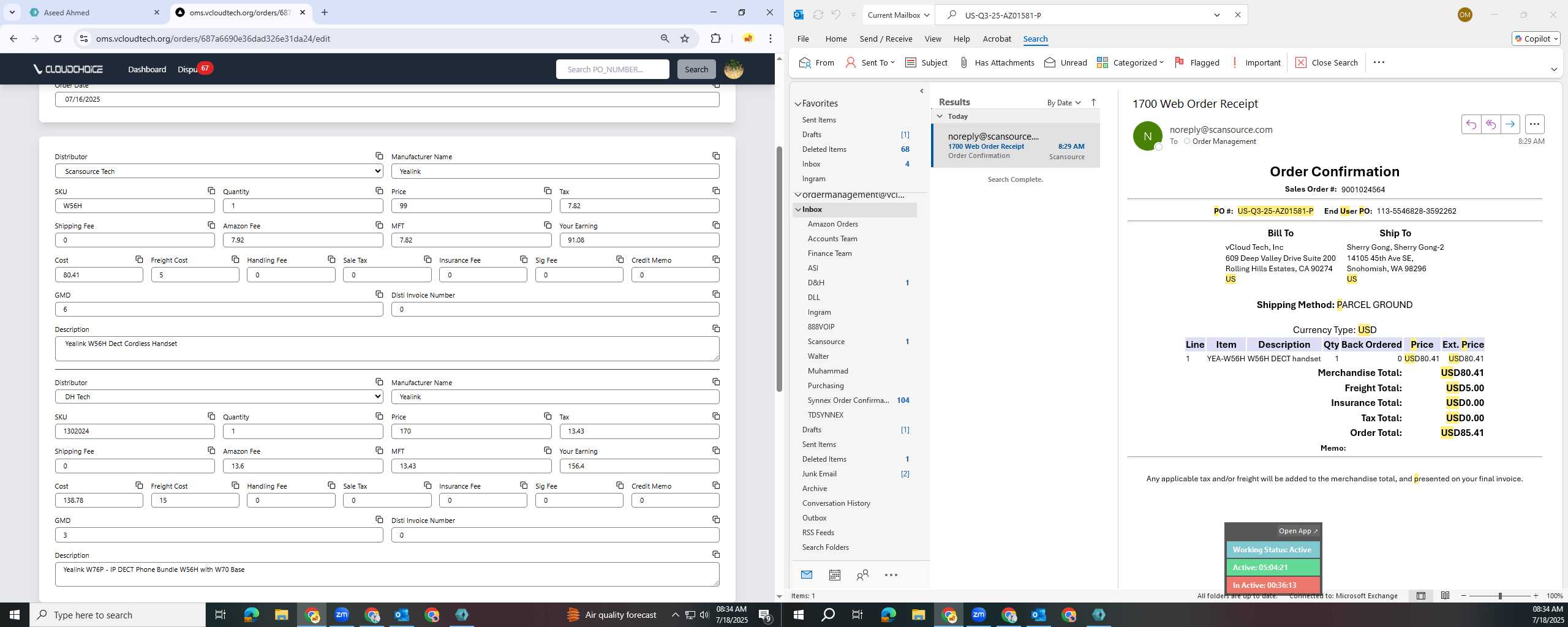Viewport: 1568px width, 627px height.
Task: Open Outlook Calendar view icon
Action: 834,575
